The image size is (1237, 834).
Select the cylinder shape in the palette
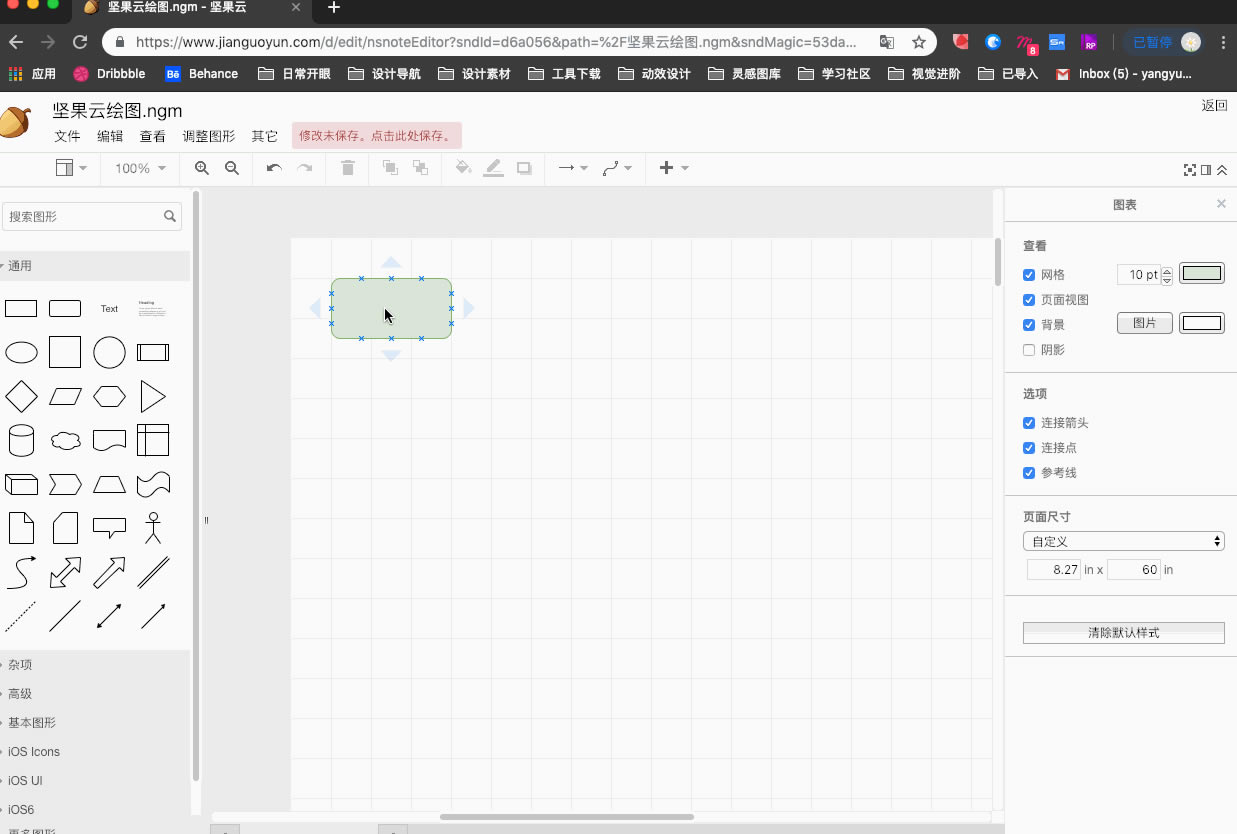coord(21,440)
